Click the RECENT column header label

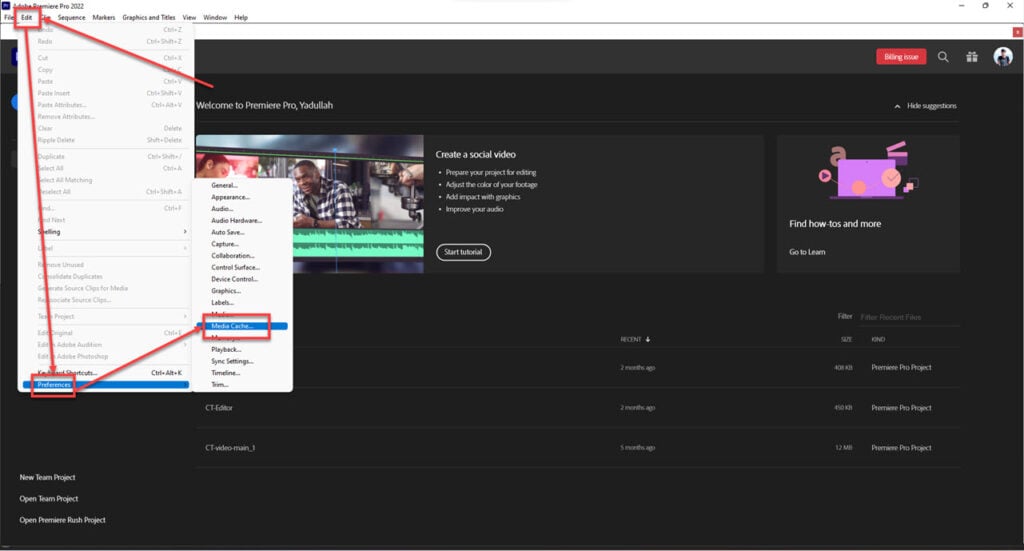631,339
